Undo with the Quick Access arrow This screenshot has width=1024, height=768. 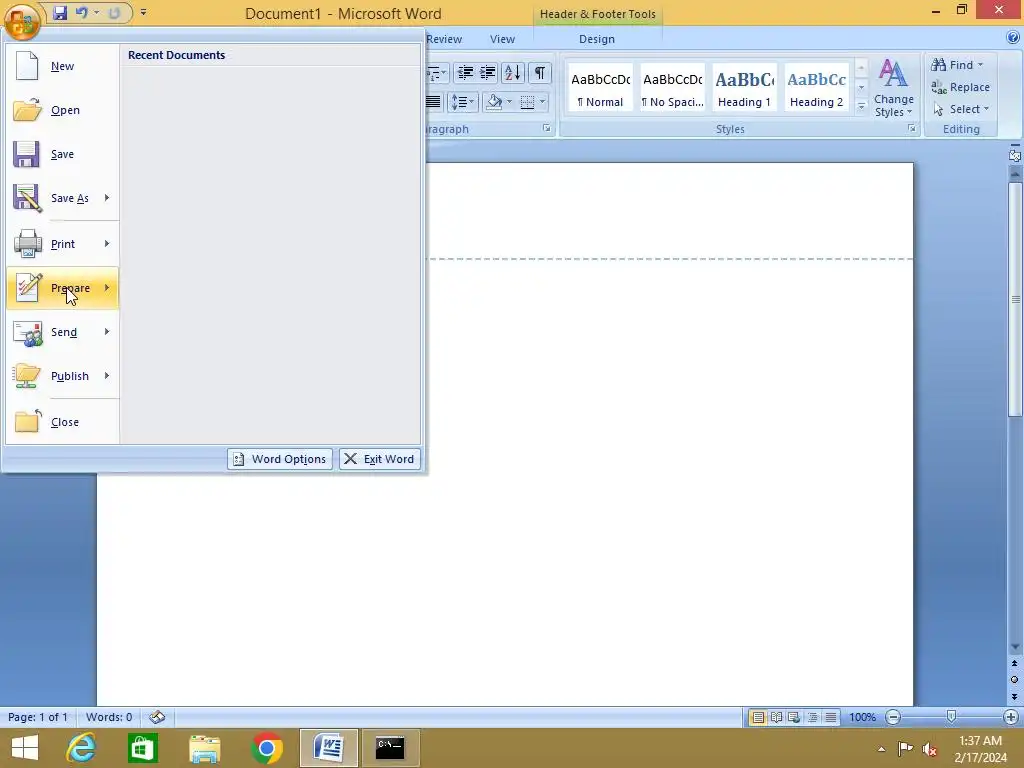(x=82, y=12)
